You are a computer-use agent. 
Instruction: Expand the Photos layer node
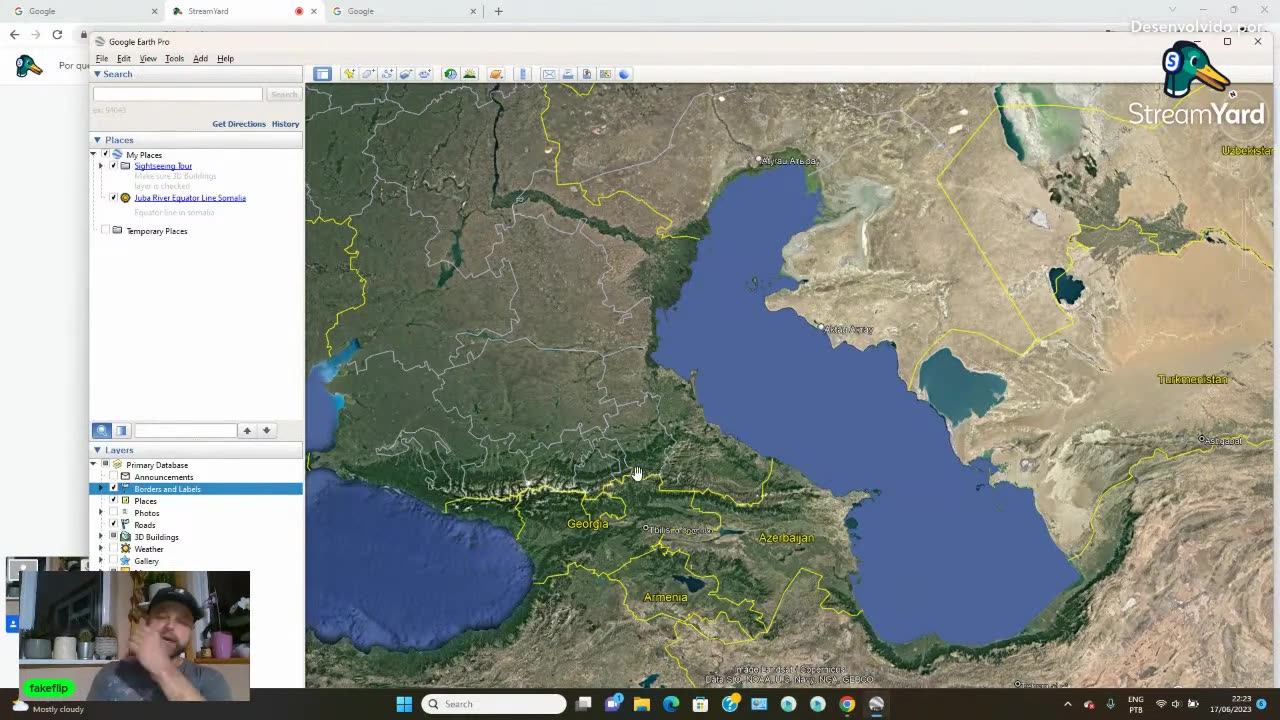100,512
